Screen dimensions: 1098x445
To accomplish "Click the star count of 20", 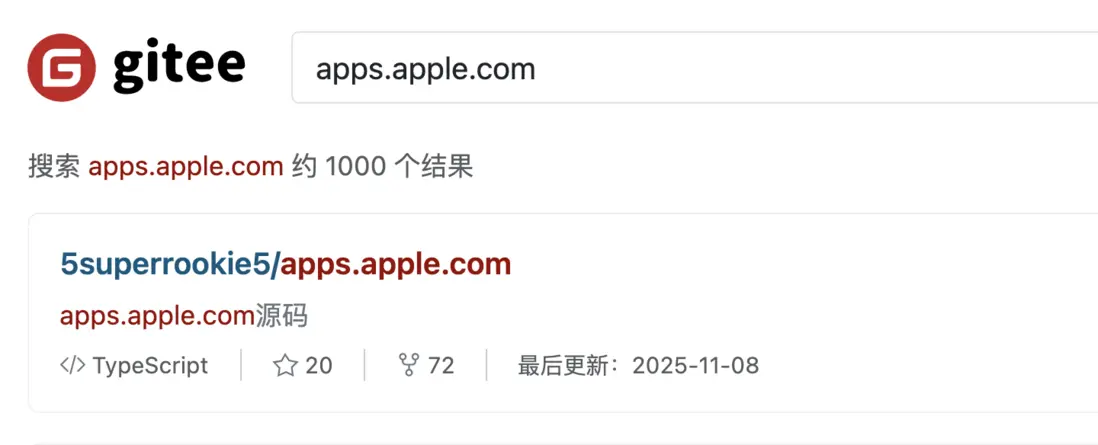I will pyautogui.click(x=319, y=366).
